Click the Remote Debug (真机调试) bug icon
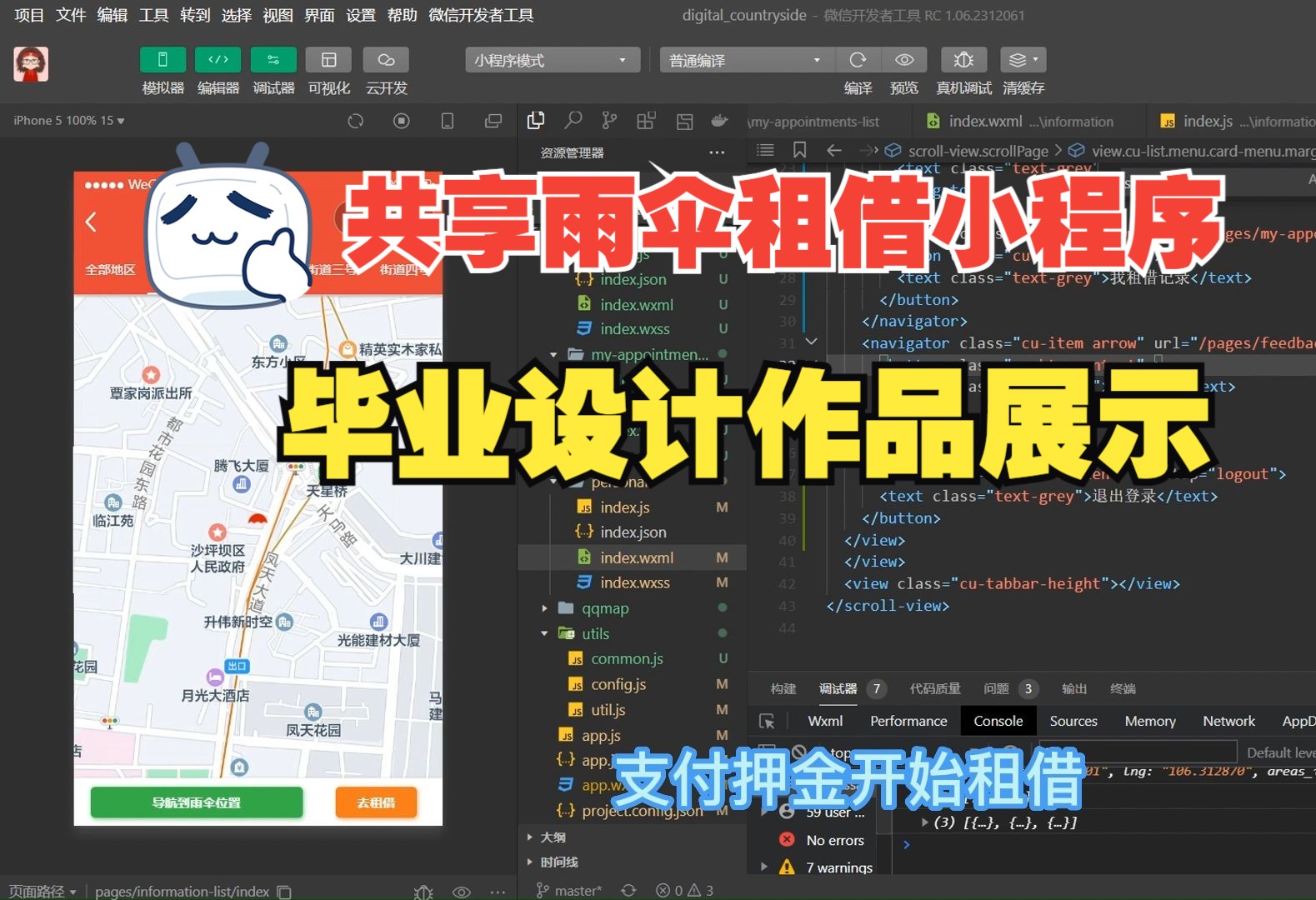The width and height of the screenshot is (1316, 900). point(963,60)
